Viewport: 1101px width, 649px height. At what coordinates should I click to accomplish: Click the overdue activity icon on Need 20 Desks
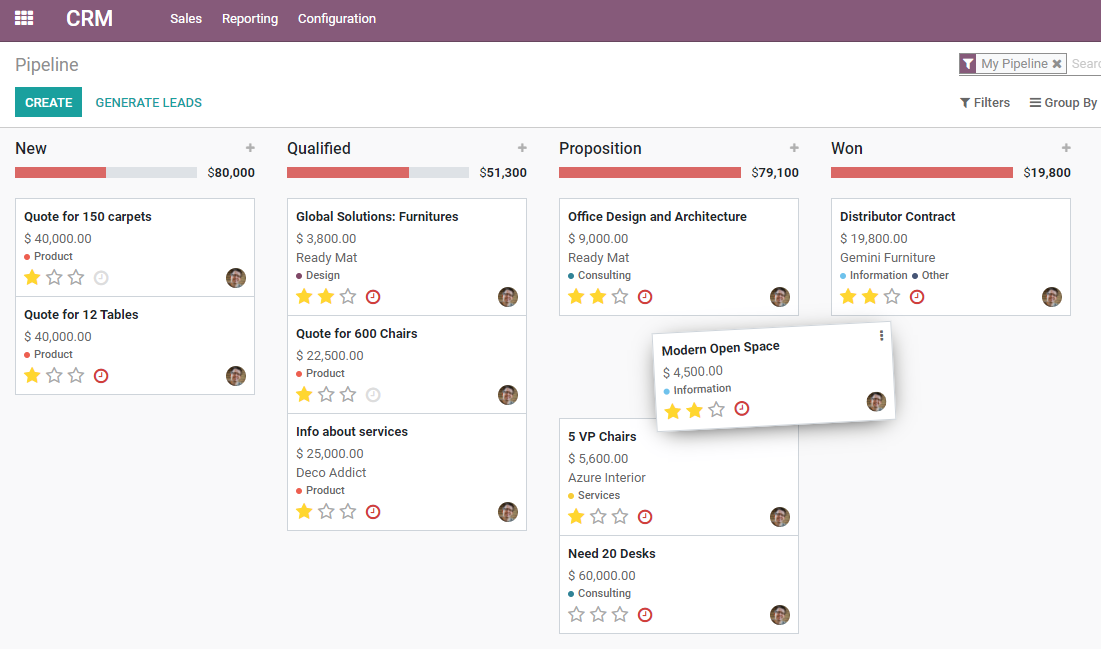tap(645, 615)
